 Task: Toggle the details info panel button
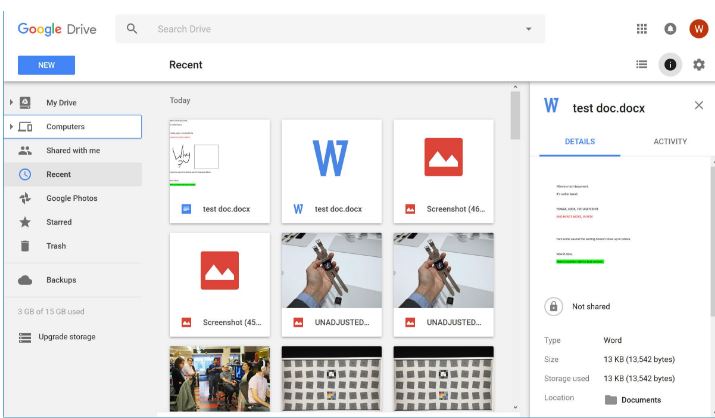point(670,65)
